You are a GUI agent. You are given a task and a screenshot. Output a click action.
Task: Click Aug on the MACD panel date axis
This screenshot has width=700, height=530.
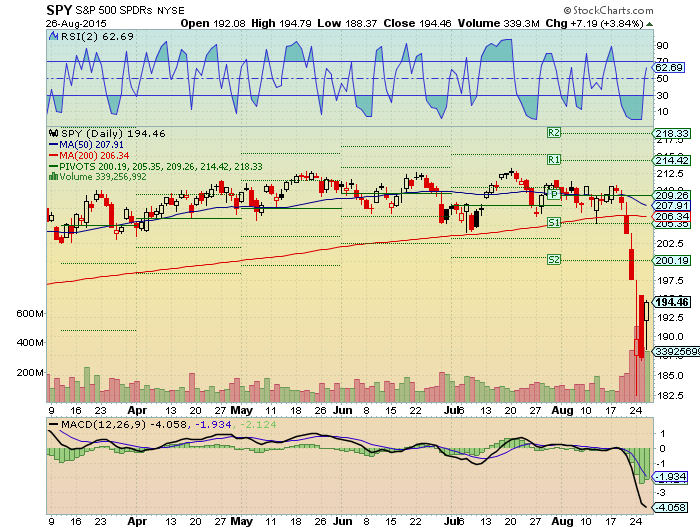pos(562,521)
